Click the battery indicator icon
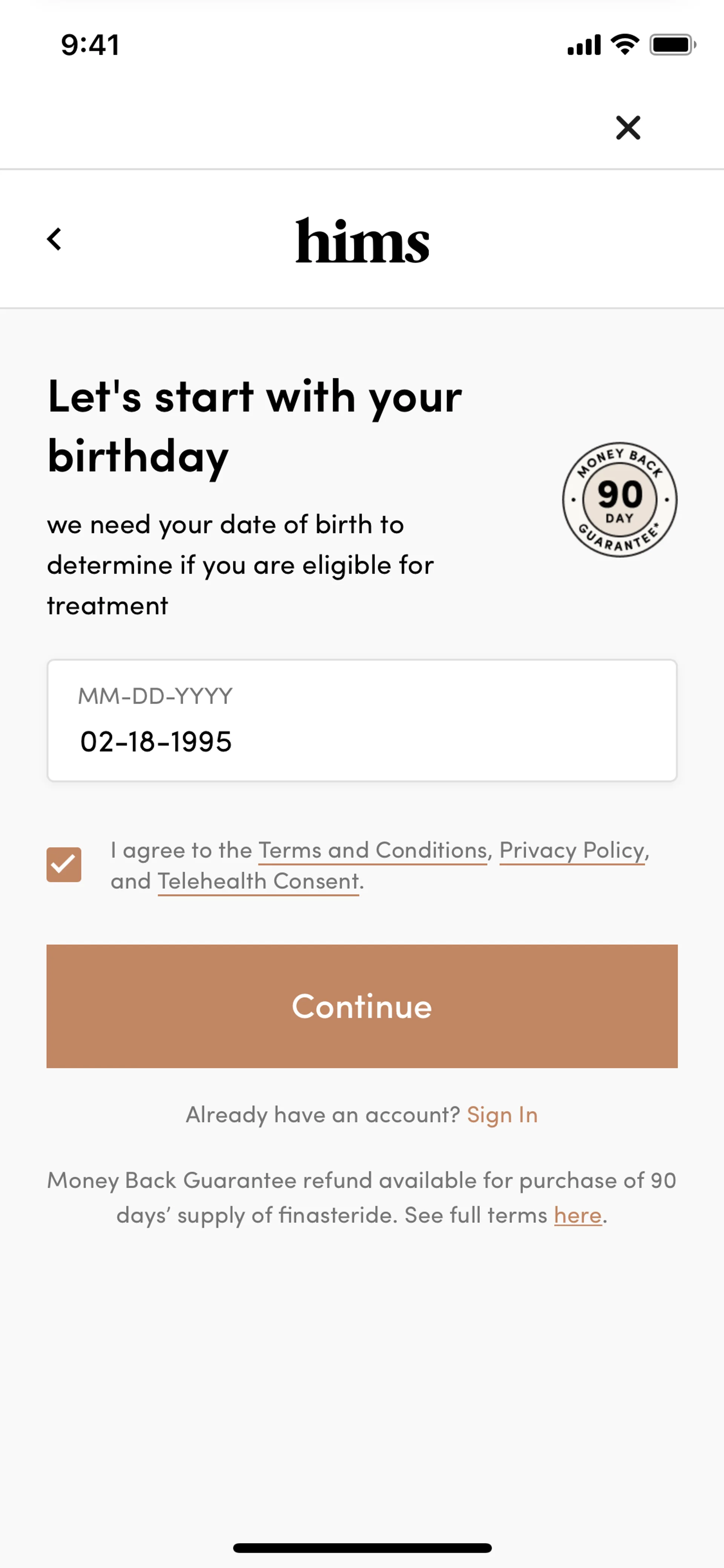 (x=672, y=45)
